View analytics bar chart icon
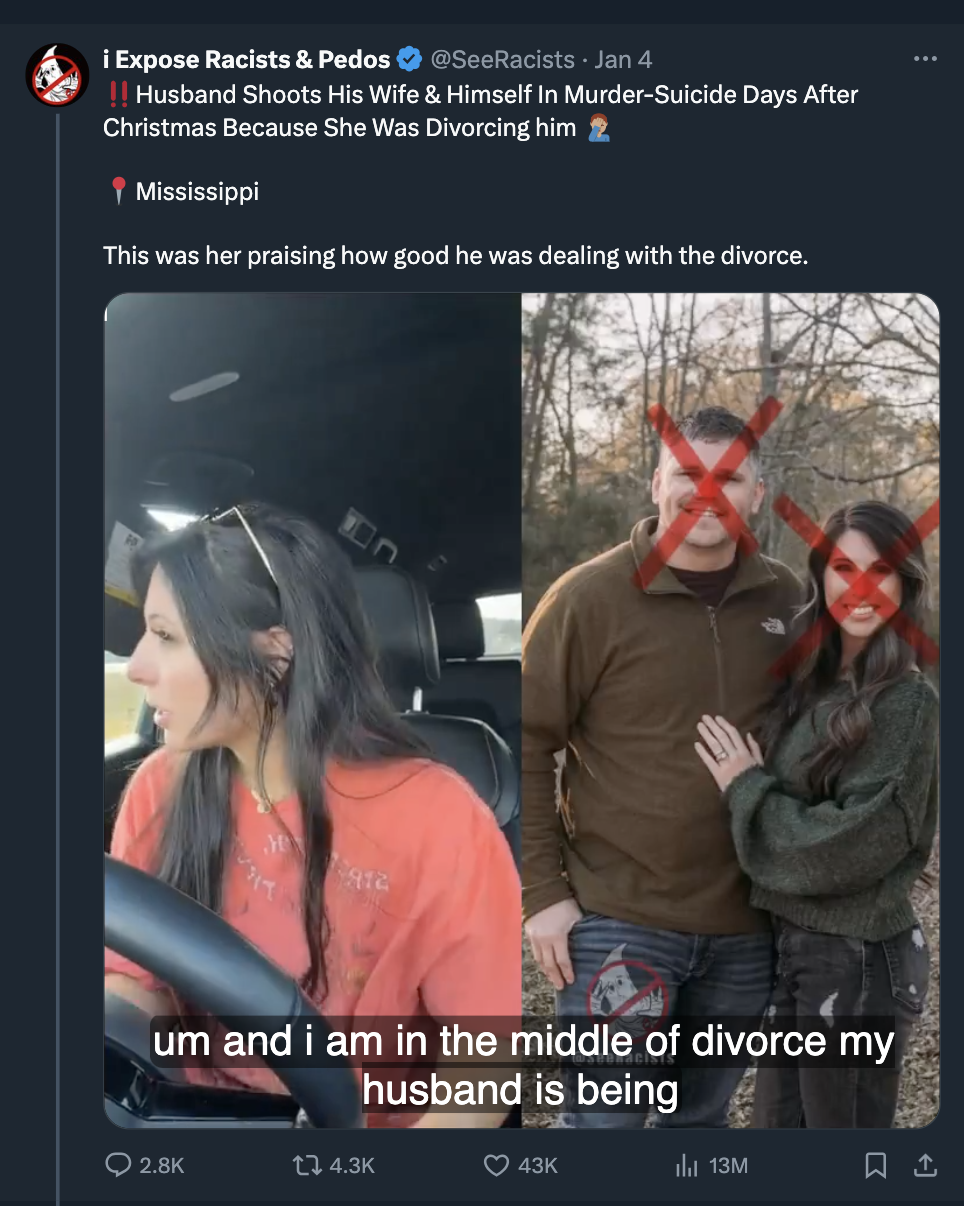964x1206 pixels. pyautogui.click(x=686, y=1165)
